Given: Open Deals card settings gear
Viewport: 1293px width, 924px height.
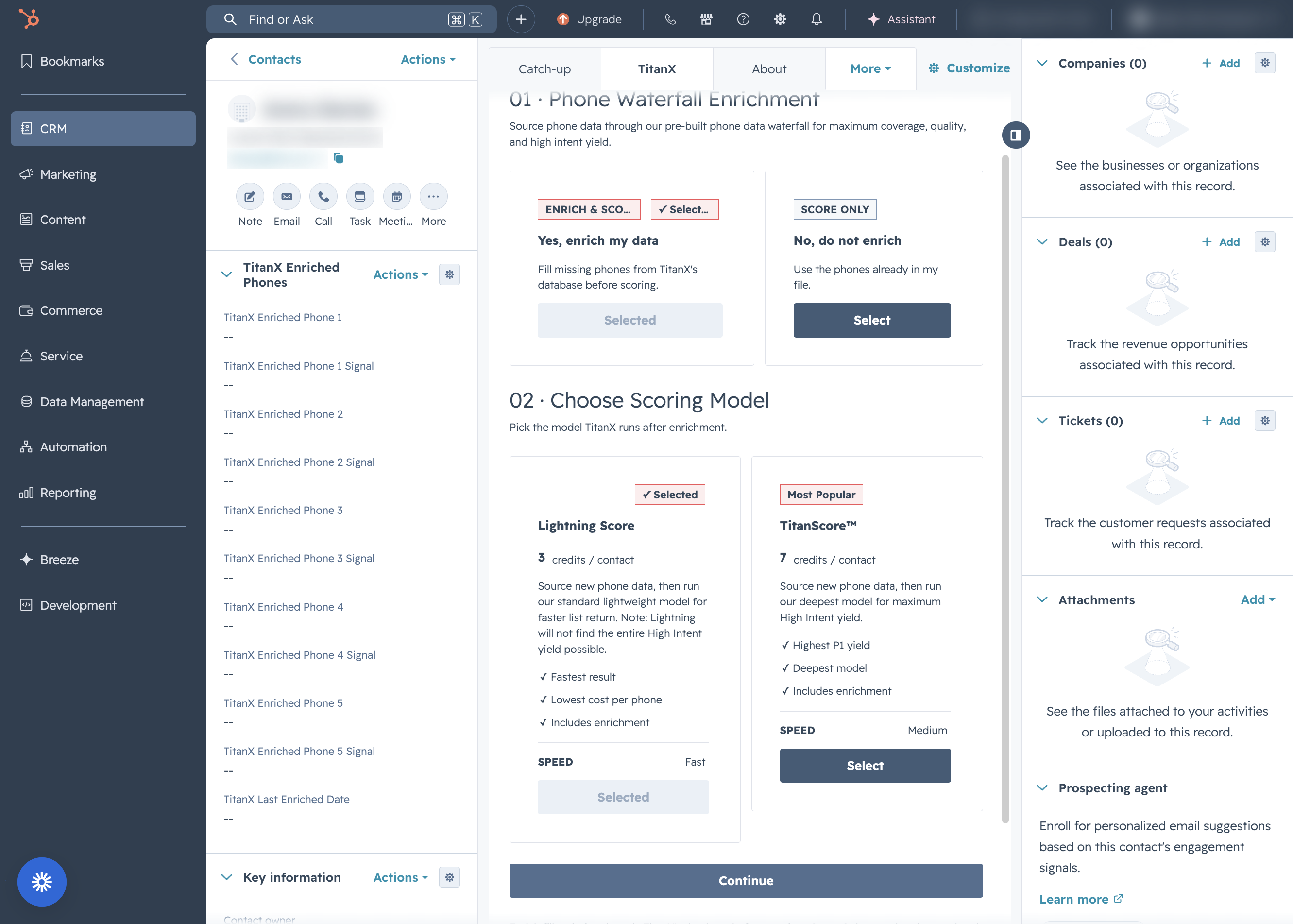Looking at the screenshot, I should (1264, 242).
